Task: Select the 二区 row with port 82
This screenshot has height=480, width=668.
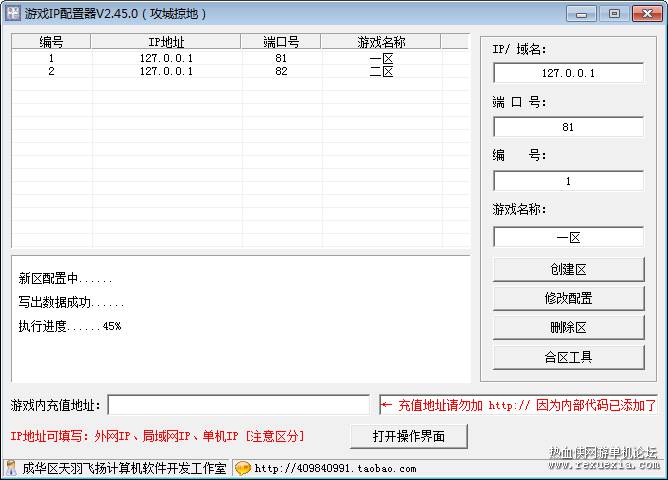Action: point(241,71)
